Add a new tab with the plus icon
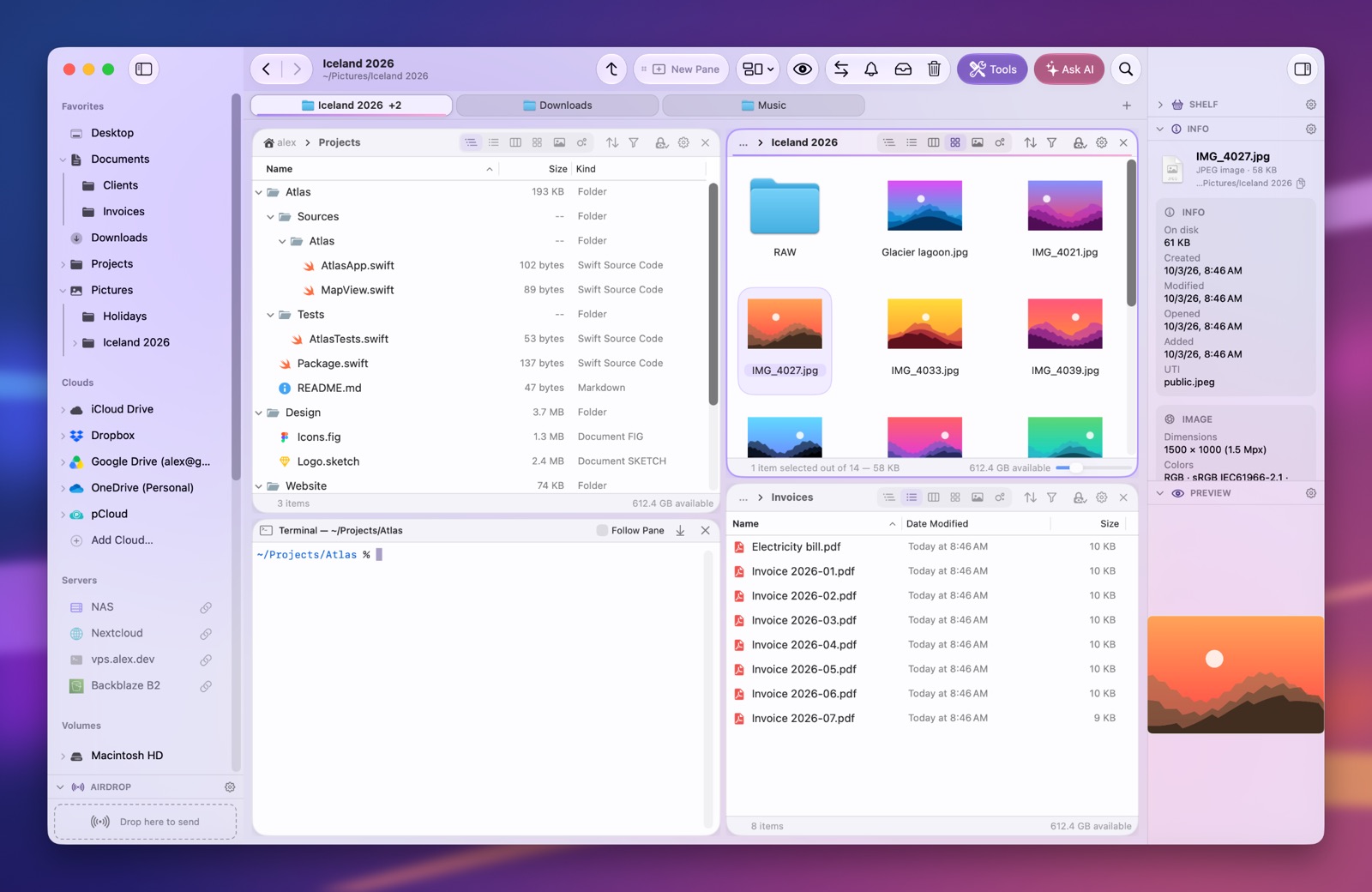 [x=1127, y=105]
